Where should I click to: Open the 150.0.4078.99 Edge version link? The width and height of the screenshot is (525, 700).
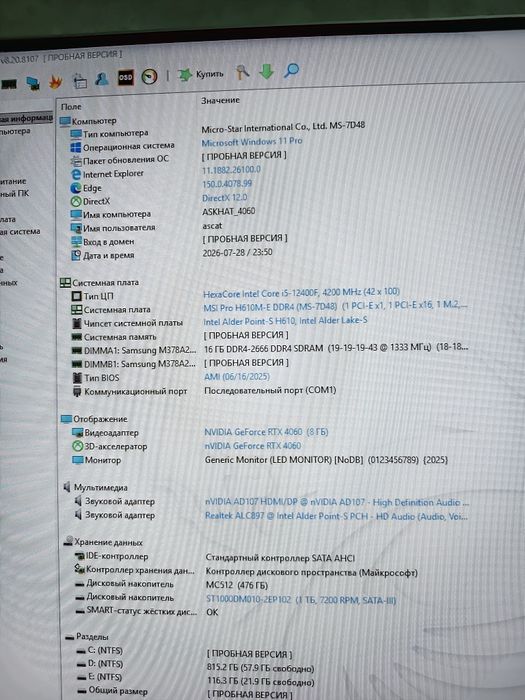(227, 184)
